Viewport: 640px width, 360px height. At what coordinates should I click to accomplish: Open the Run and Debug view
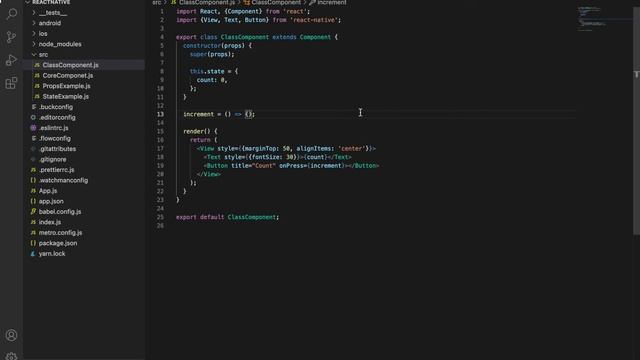11,60
